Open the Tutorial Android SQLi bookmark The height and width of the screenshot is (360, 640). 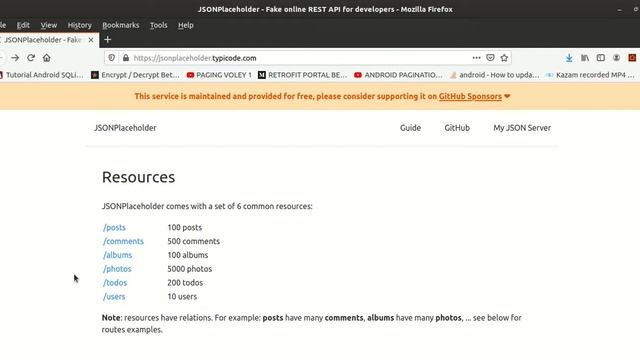[x=42, y=75]
